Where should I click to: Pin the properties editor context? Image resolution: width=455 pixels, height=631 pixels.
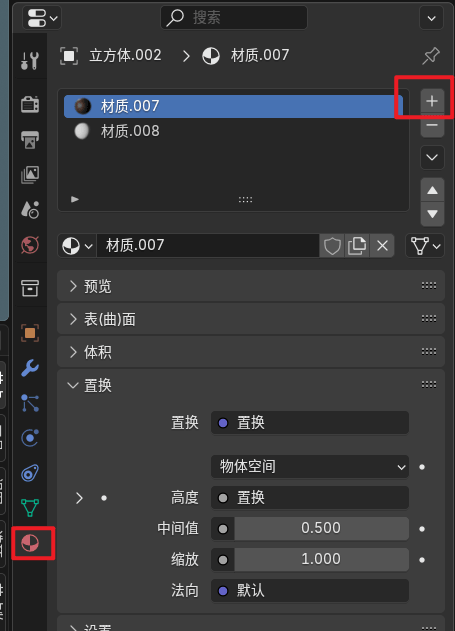point(431,56)
